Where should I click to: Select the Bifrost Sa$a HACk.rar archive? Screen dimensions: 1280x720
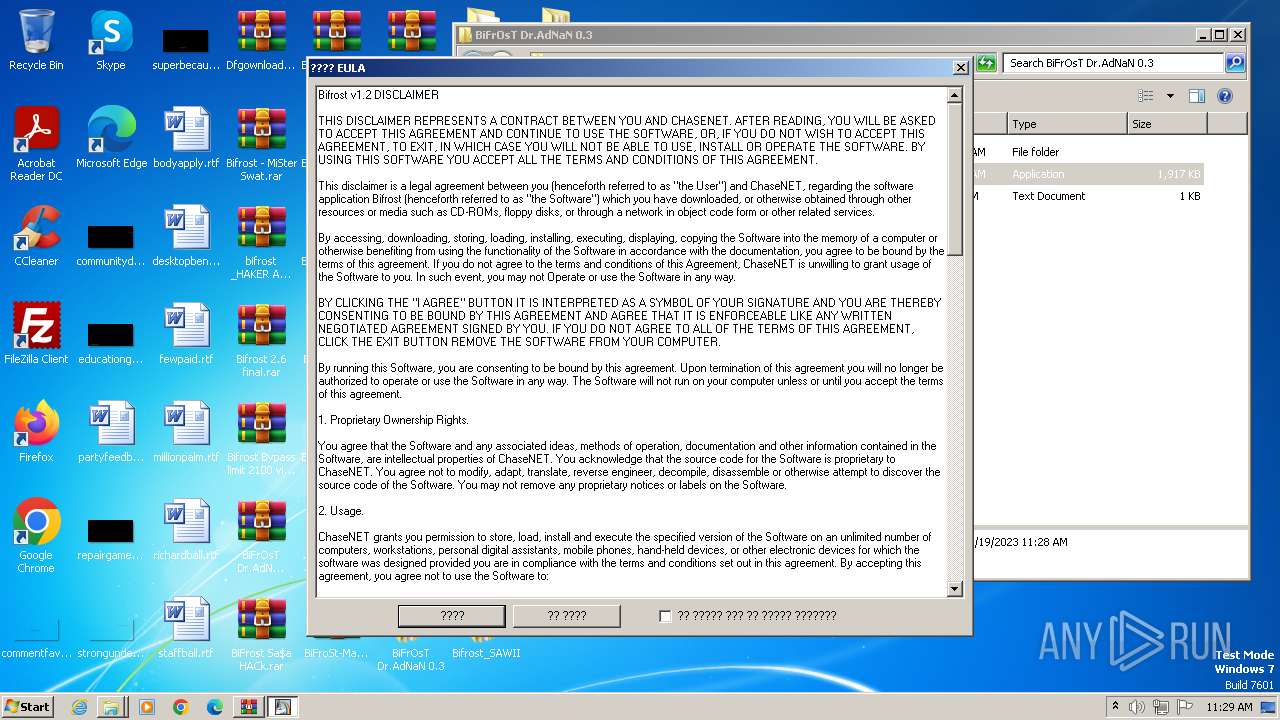pyautogui.click(x=261, y=634)
